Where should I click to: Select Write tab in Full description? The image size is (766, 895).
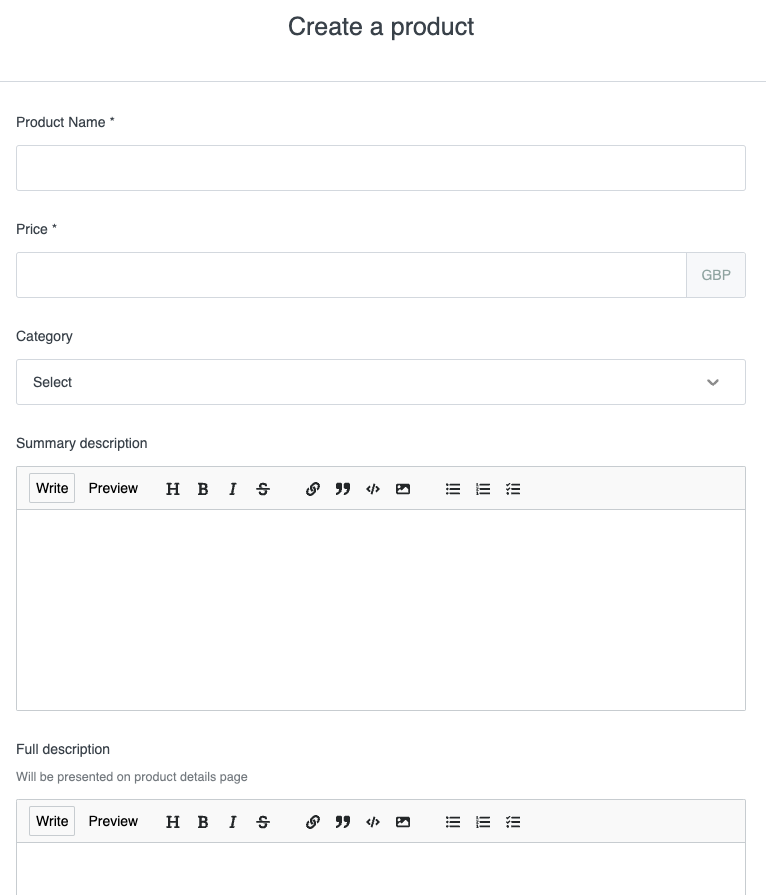(x=52, y=821)
